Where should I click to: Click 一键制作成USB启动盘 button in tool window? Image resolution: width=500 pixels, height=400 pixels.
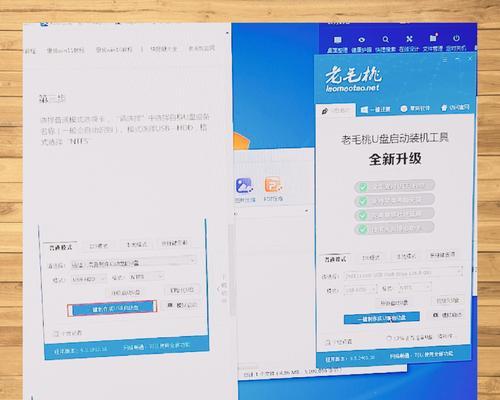pos(382,318)
